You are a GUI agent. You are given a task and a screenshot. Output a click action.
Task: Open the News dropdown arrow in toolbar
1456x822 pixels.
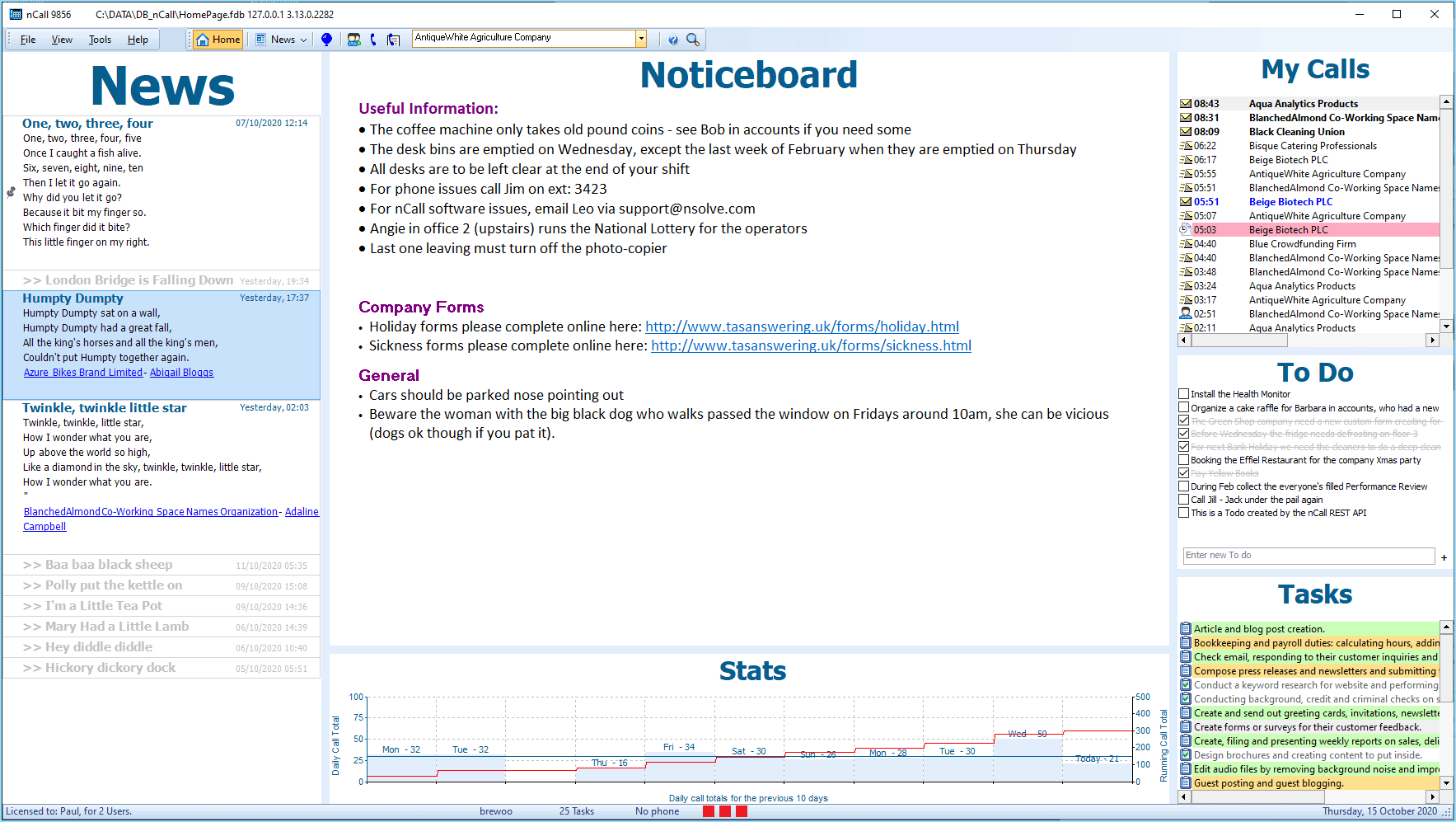coord(303,40)
